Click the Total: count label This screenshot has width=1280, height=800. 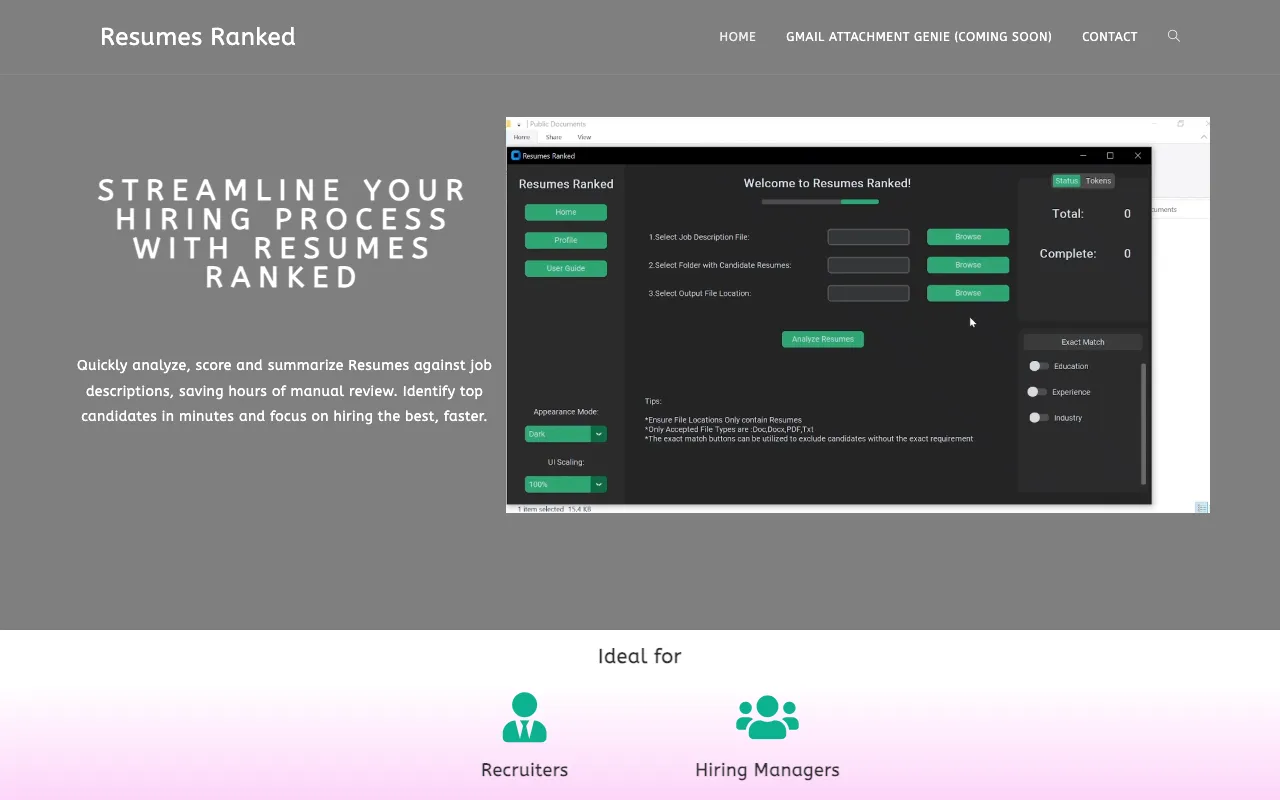coord(1068,214)
